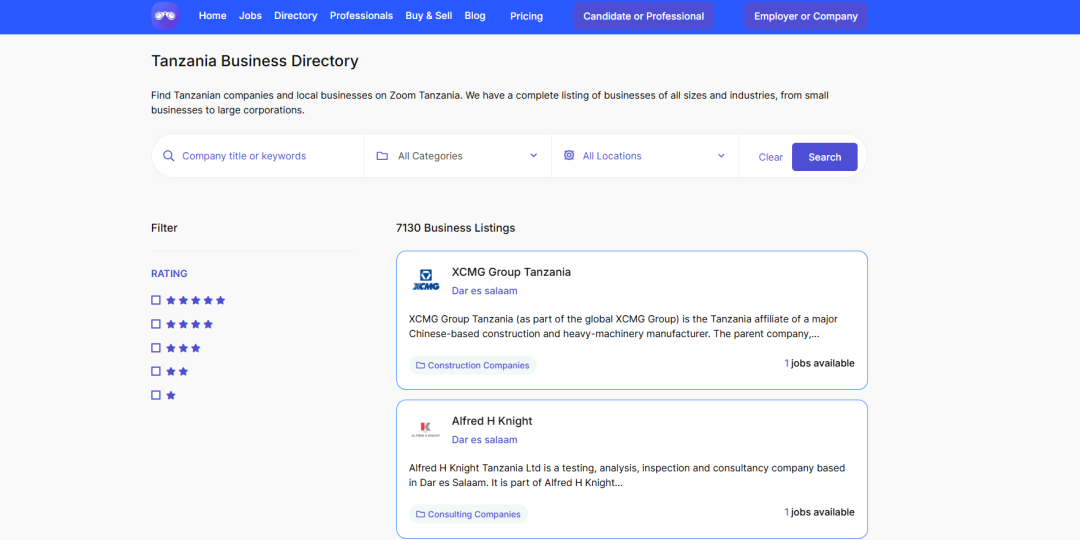Go to Jobs in the navigation bar
The image size is (1080, 540).
(250, 16)
